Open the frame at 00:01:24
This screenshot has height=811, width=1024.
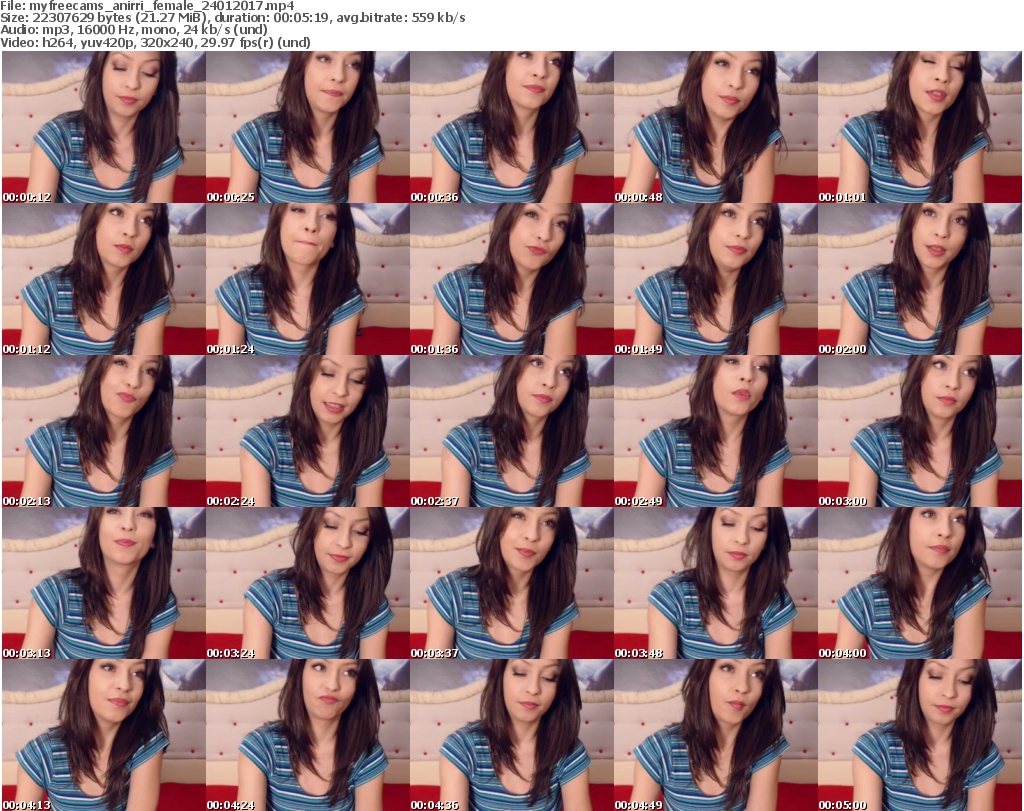[308, 279]
